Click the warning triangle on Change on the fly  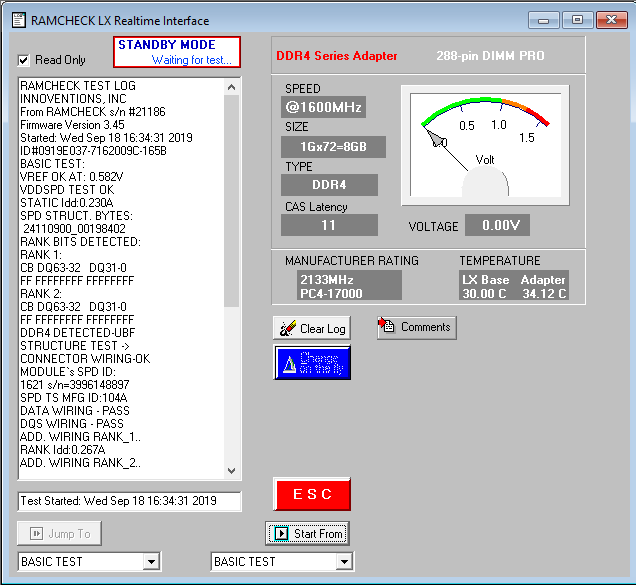click(290, 363)
